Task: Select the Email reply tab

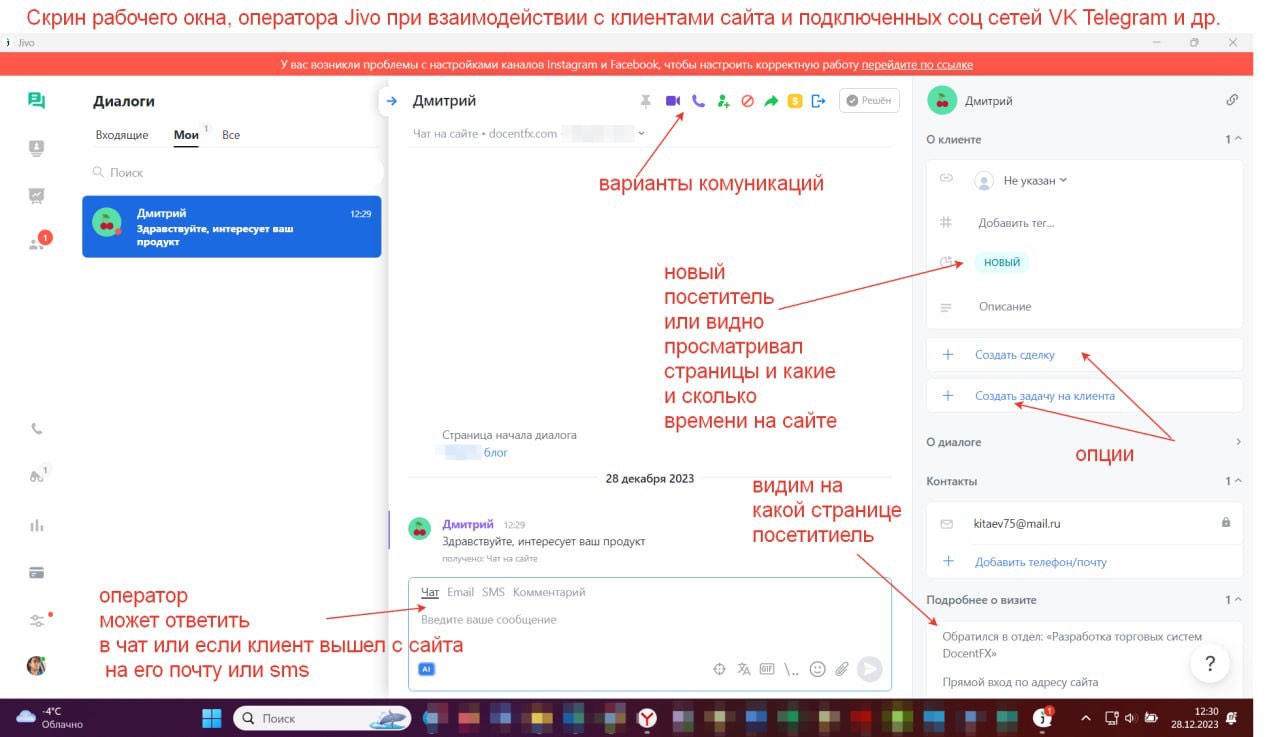Action: point(460,592)
